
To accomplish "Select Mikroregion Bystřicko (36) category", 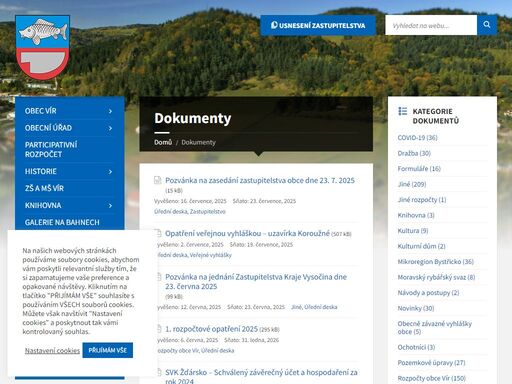I will [x=435, y=262].
